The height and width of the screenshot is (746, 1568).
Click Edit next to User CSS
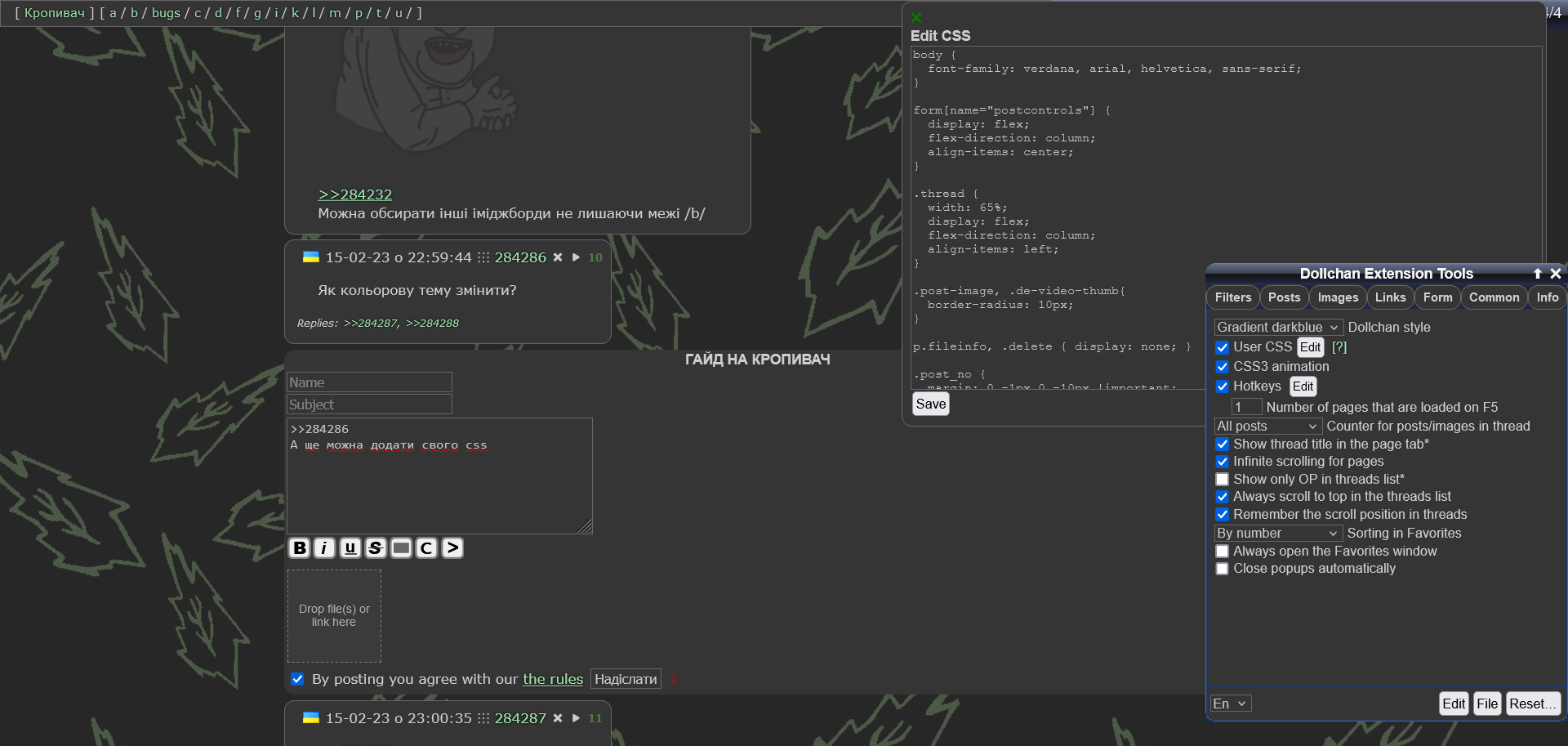point(1311,347)
